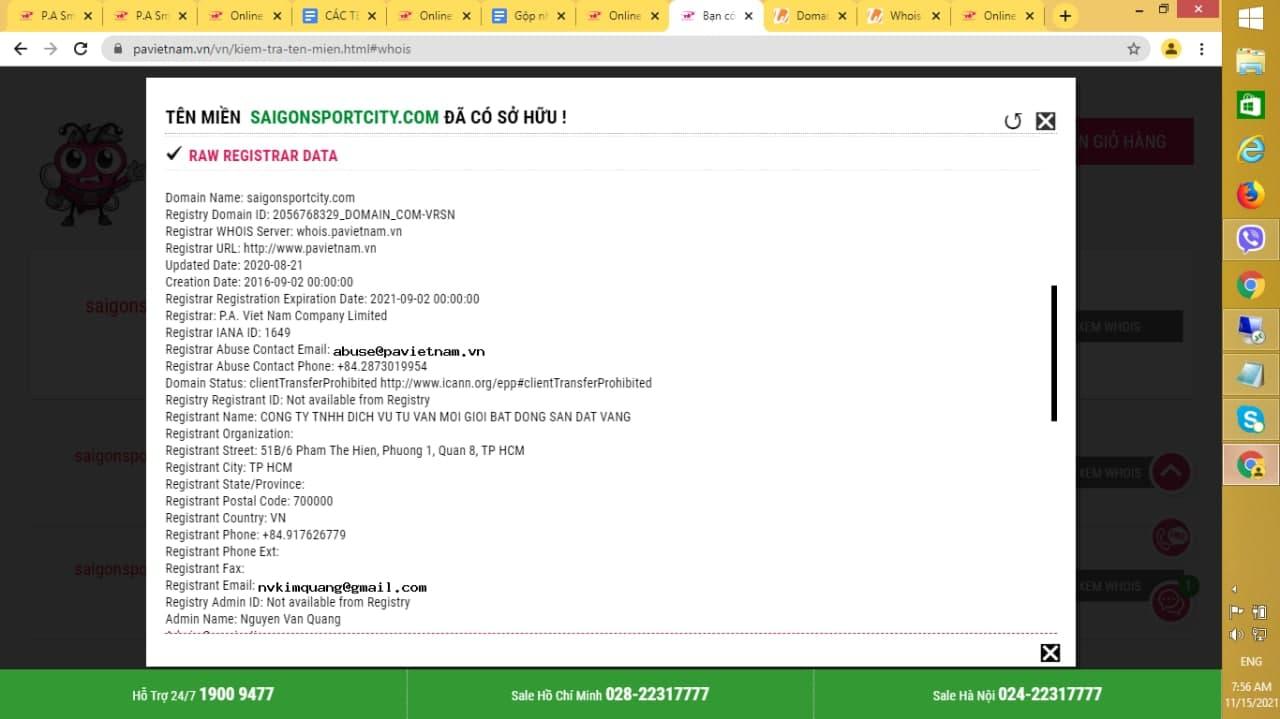
Task: Click the padlock icon in the address bar
Action: (118, 49)
